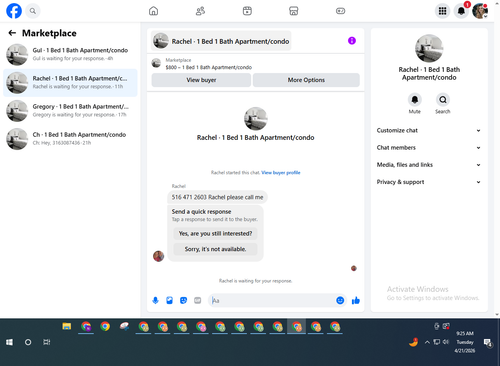500x366 pixels.
Task: Go to the Home tab
Action: [x=153, y=11]
